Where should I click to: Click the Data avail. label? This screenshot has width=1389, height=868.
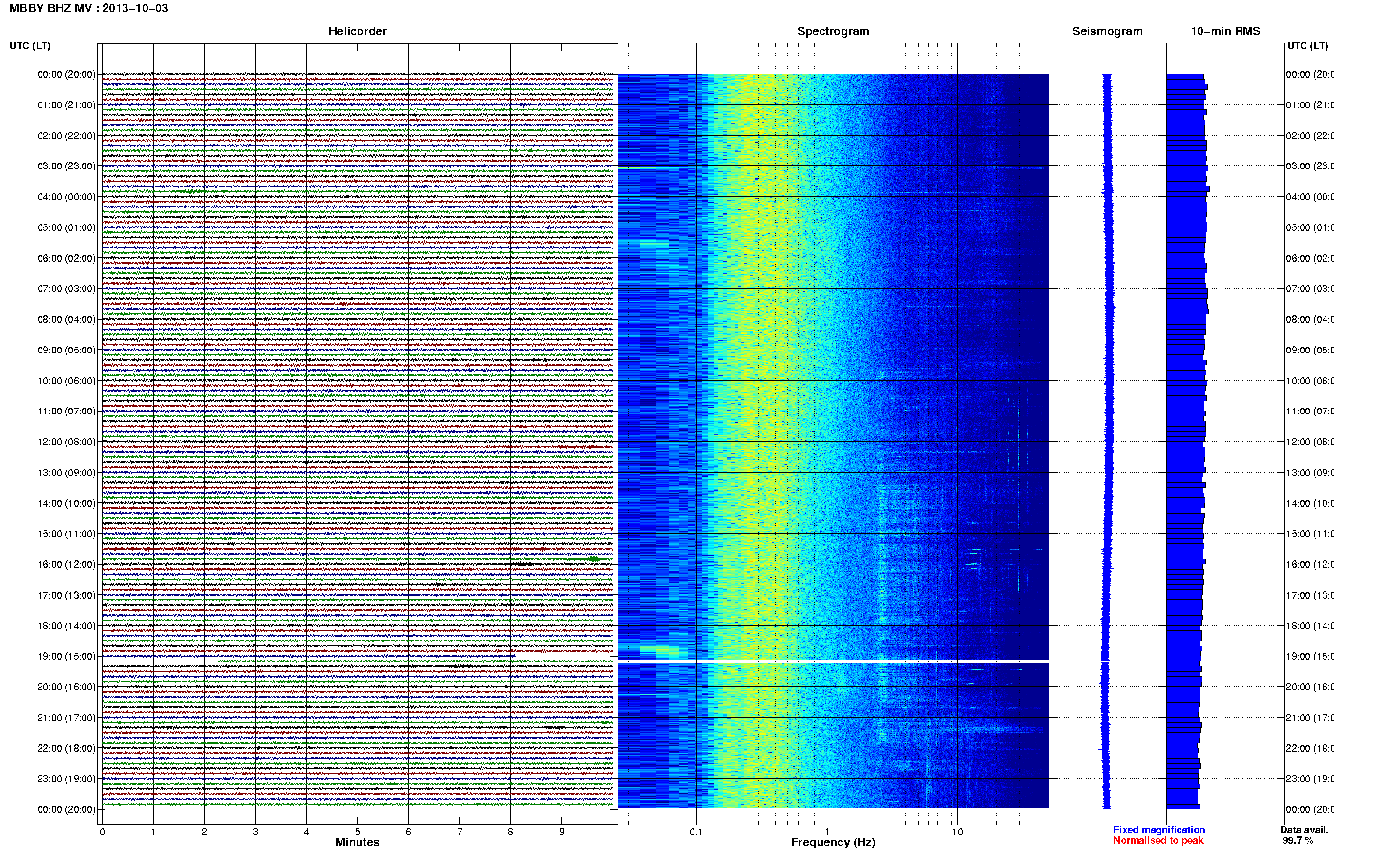(x=1304, y=830)
